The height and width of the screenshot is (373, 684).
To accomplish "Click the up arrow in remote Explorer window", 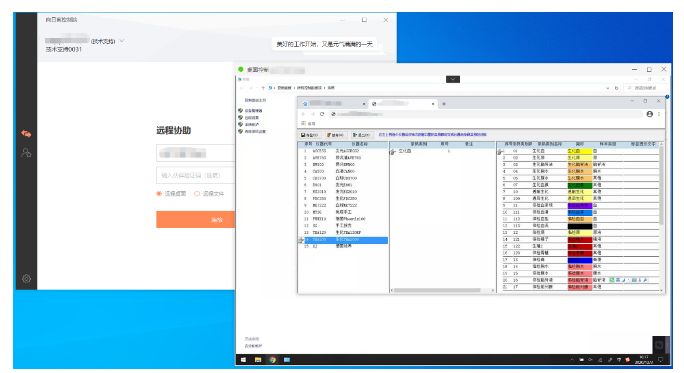I will point(263,88).
